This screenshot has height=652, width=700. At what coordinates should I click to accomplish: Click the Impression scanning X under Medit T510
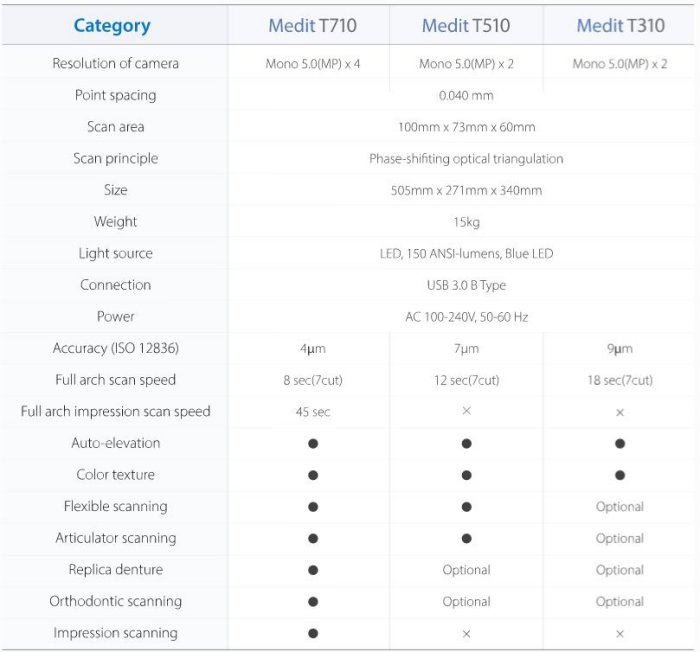pyautogui.click(x=466, y=633)
